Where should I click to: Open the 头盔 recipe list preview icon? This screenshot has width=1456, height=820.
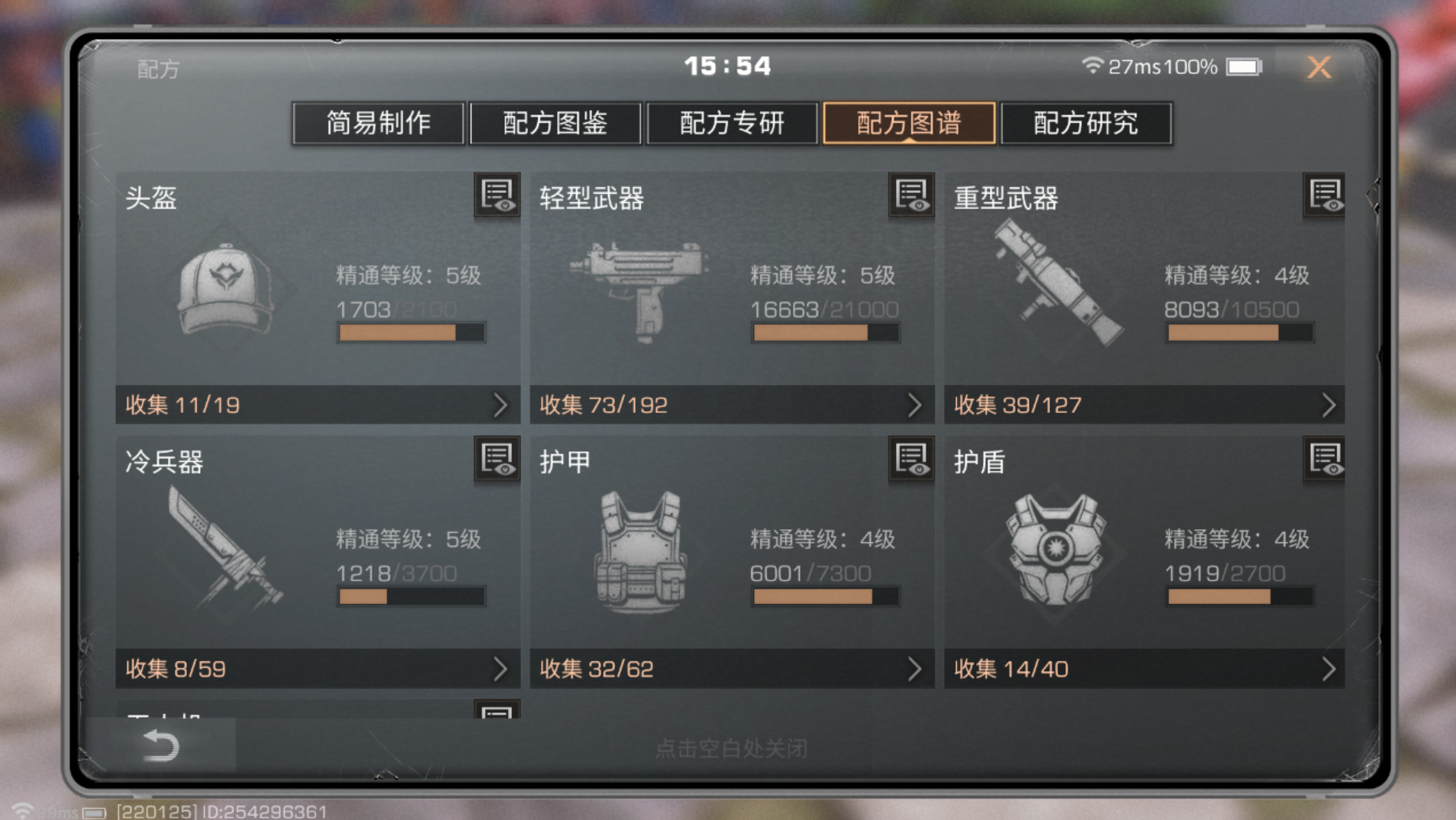[x=497, y=195]
